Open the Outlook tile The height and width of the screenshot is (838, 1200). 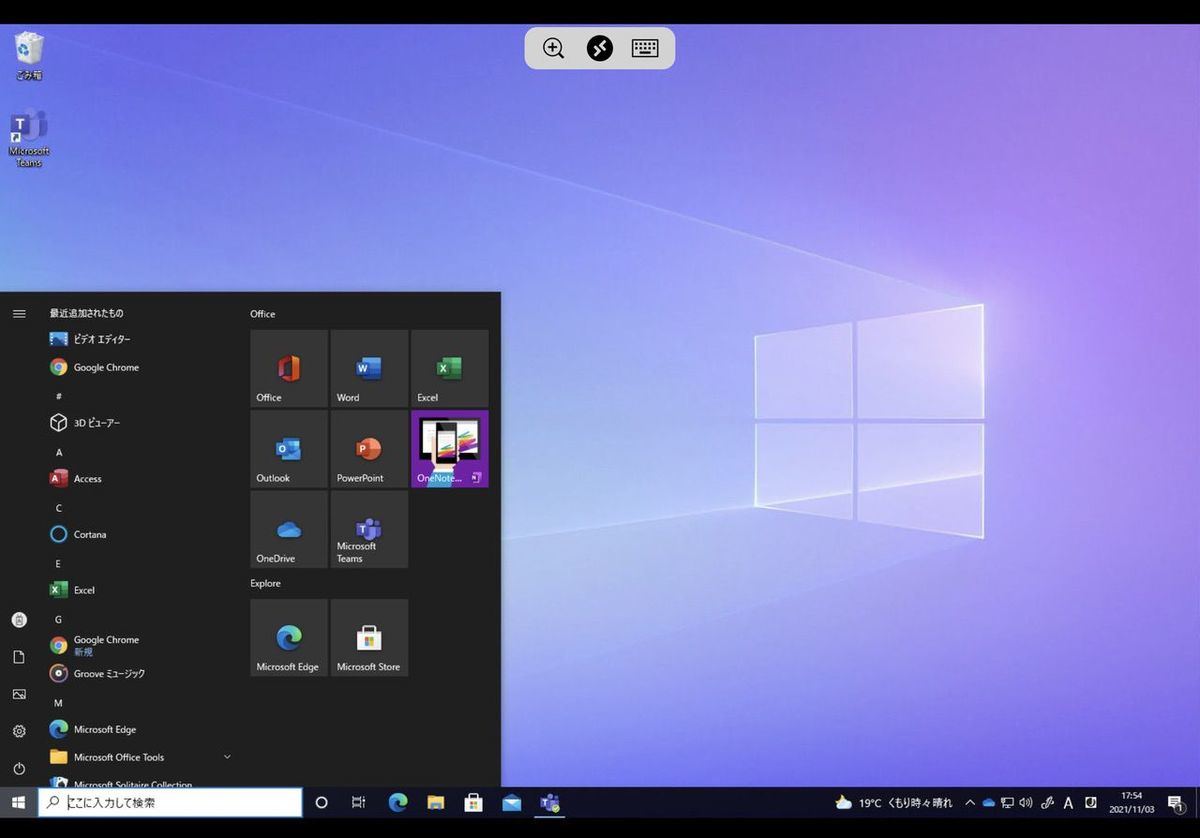(289, 449)
